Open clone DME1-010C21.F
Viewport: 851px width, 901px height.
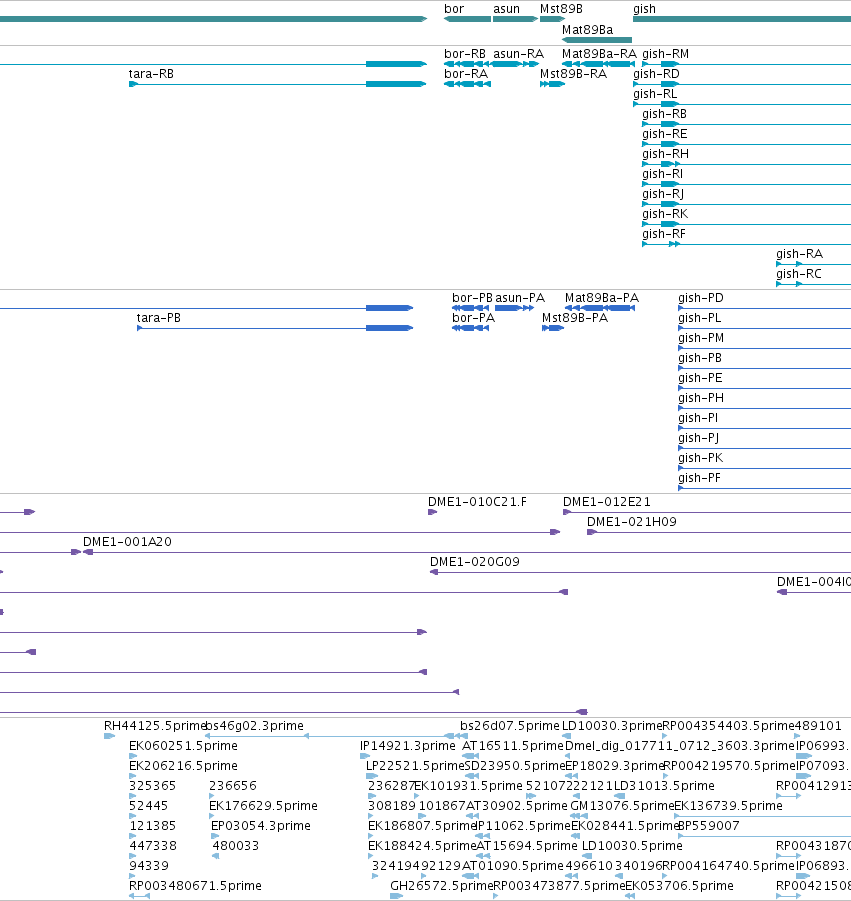(477, 502)
